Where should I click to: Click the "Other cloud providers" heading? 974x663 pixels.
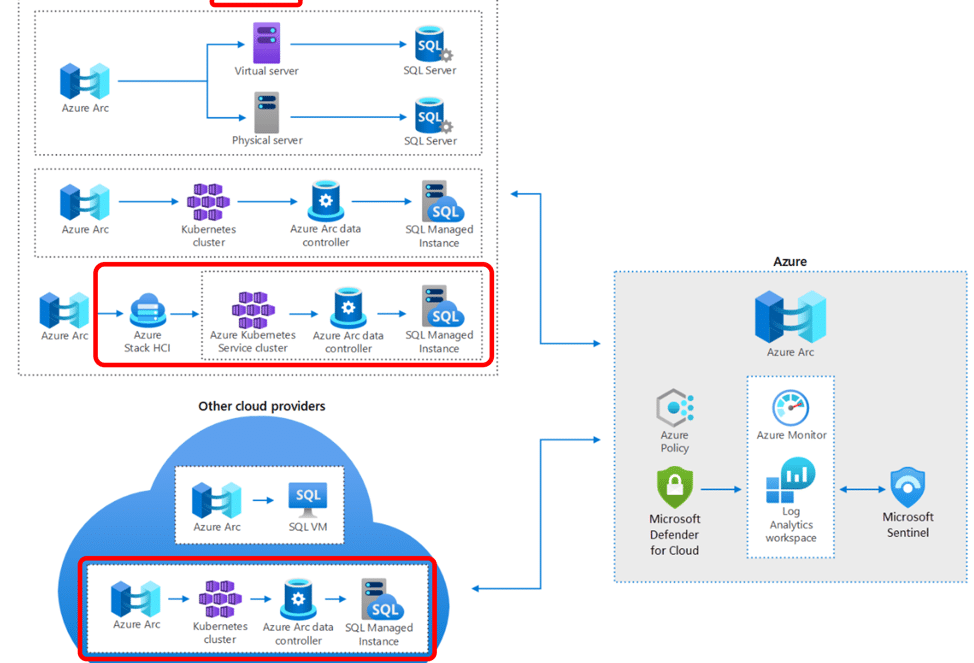pyautogui.click(x=262, y=406)
